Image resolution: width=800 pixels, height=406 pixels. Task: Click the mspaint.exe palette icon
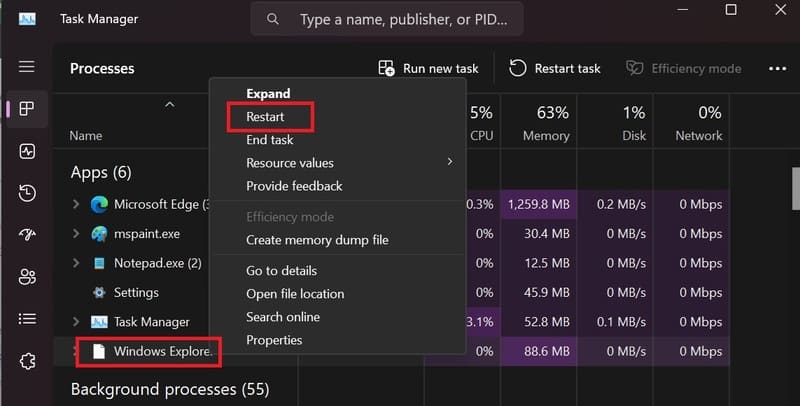(x=99, y=234)
